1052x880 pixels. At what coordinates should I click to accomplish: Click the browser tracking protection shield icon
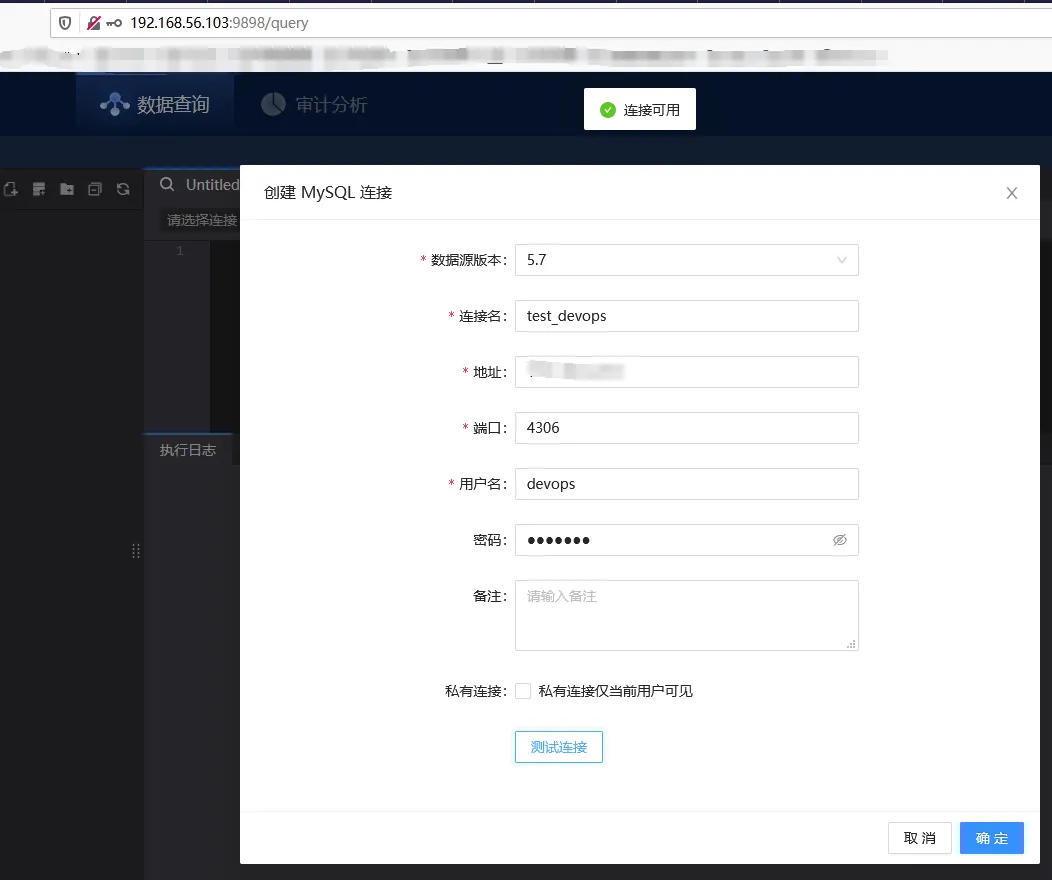[66, 23]
